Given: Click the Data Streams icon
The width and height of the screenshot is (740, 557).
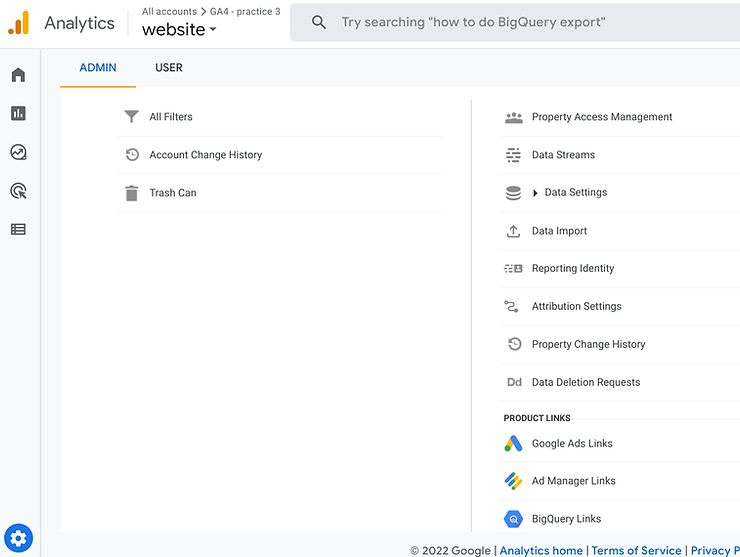Looking at the screenshot, I should click(x=513, y=155).
